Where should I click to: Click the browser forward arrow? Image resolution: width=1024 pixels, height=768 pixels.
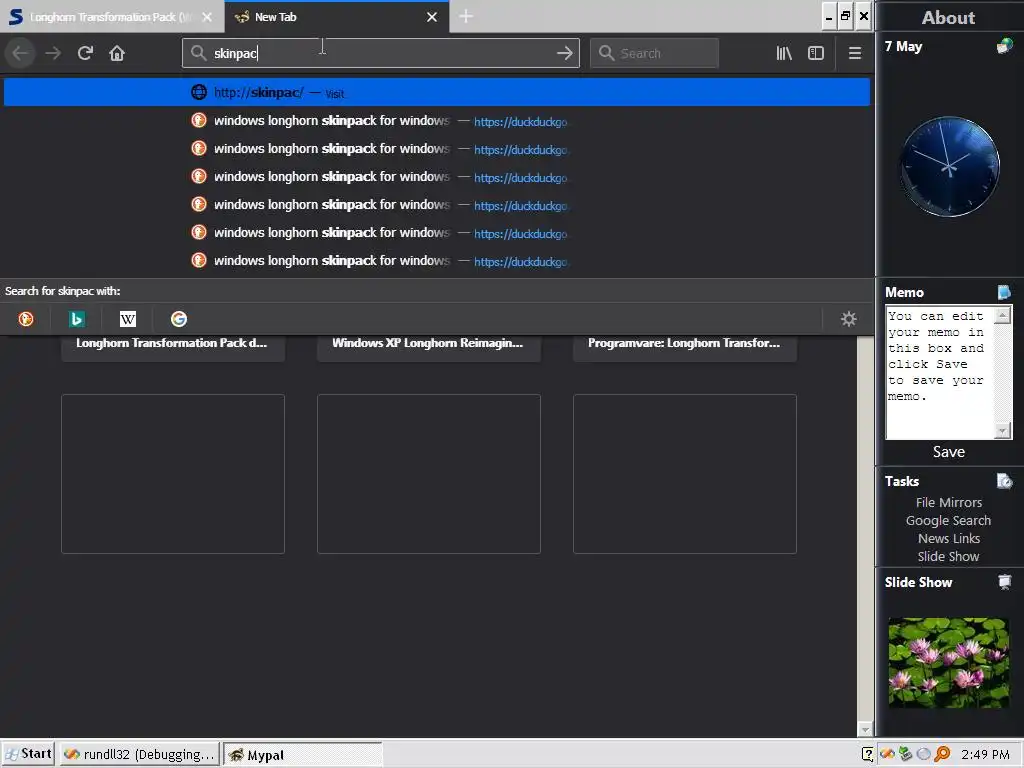[x=53, y=53]
